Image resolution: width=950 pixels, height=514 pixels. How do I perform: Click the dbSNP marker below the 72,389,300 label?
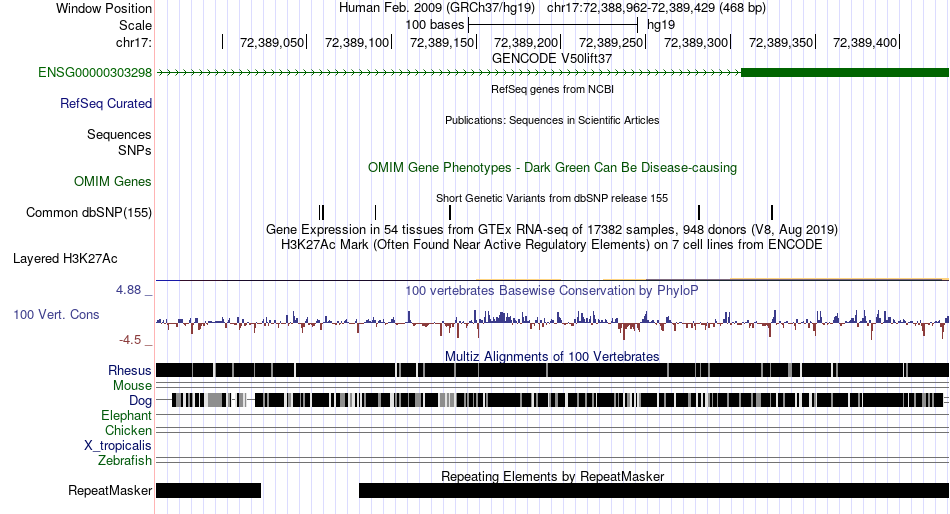[x=699, y=212]
